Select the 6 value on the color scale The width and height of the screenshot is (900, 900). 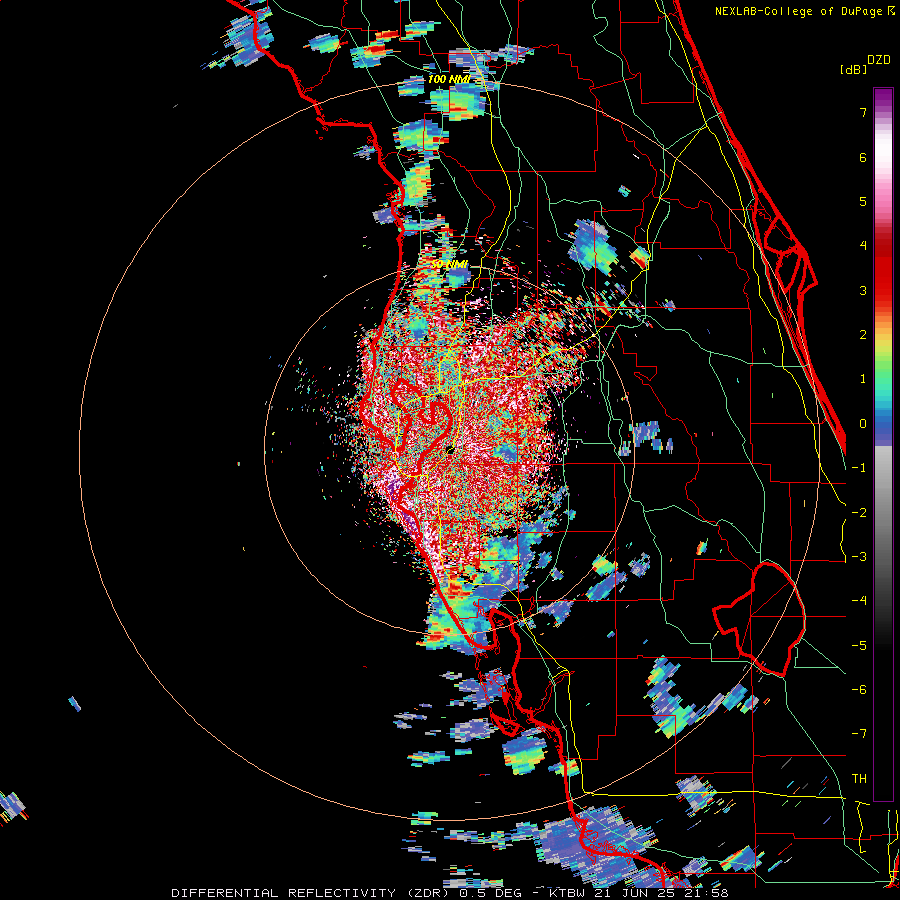click(x=863, y=157)
